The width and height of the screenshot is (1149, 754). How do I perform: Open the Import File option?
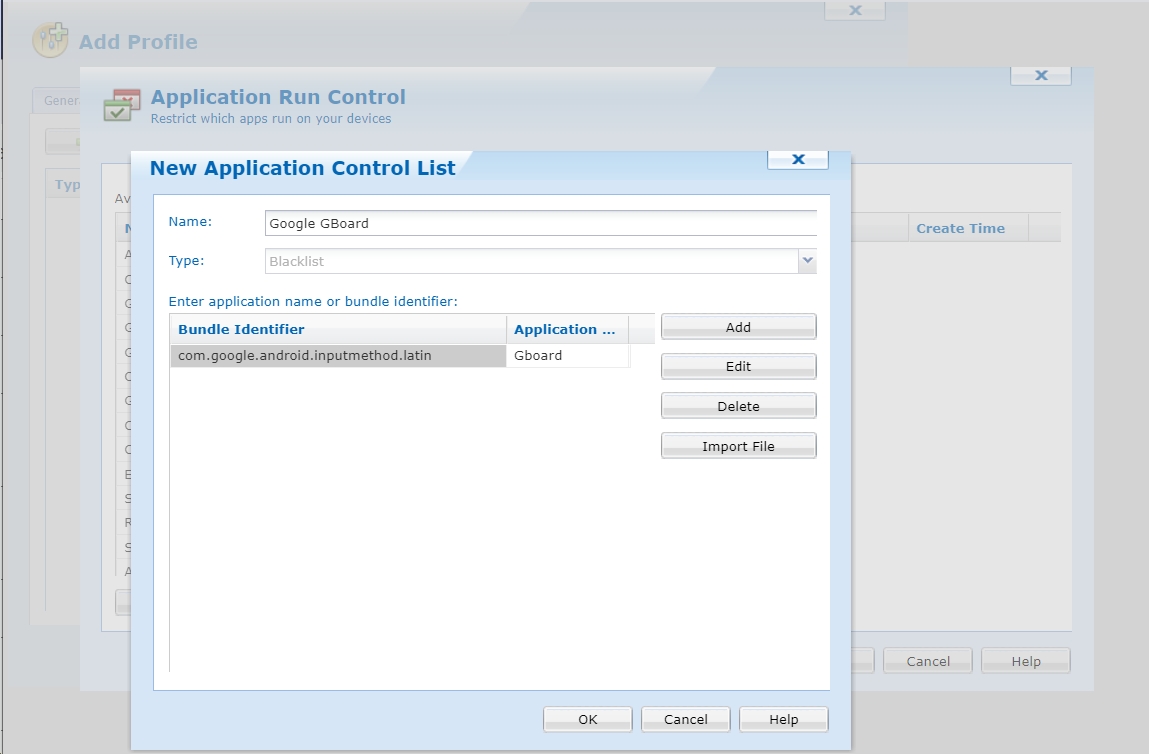(x=738, y=446)
